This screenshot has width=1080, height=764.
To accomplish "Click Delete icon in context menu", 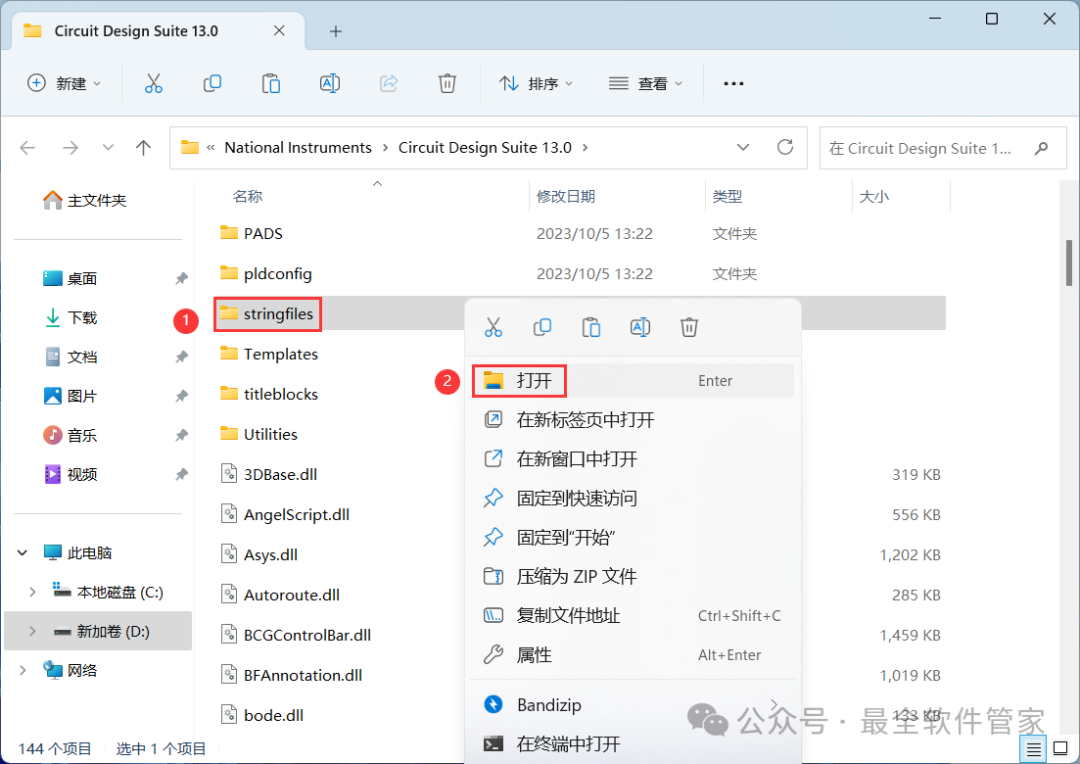I will tap(689, 327).
